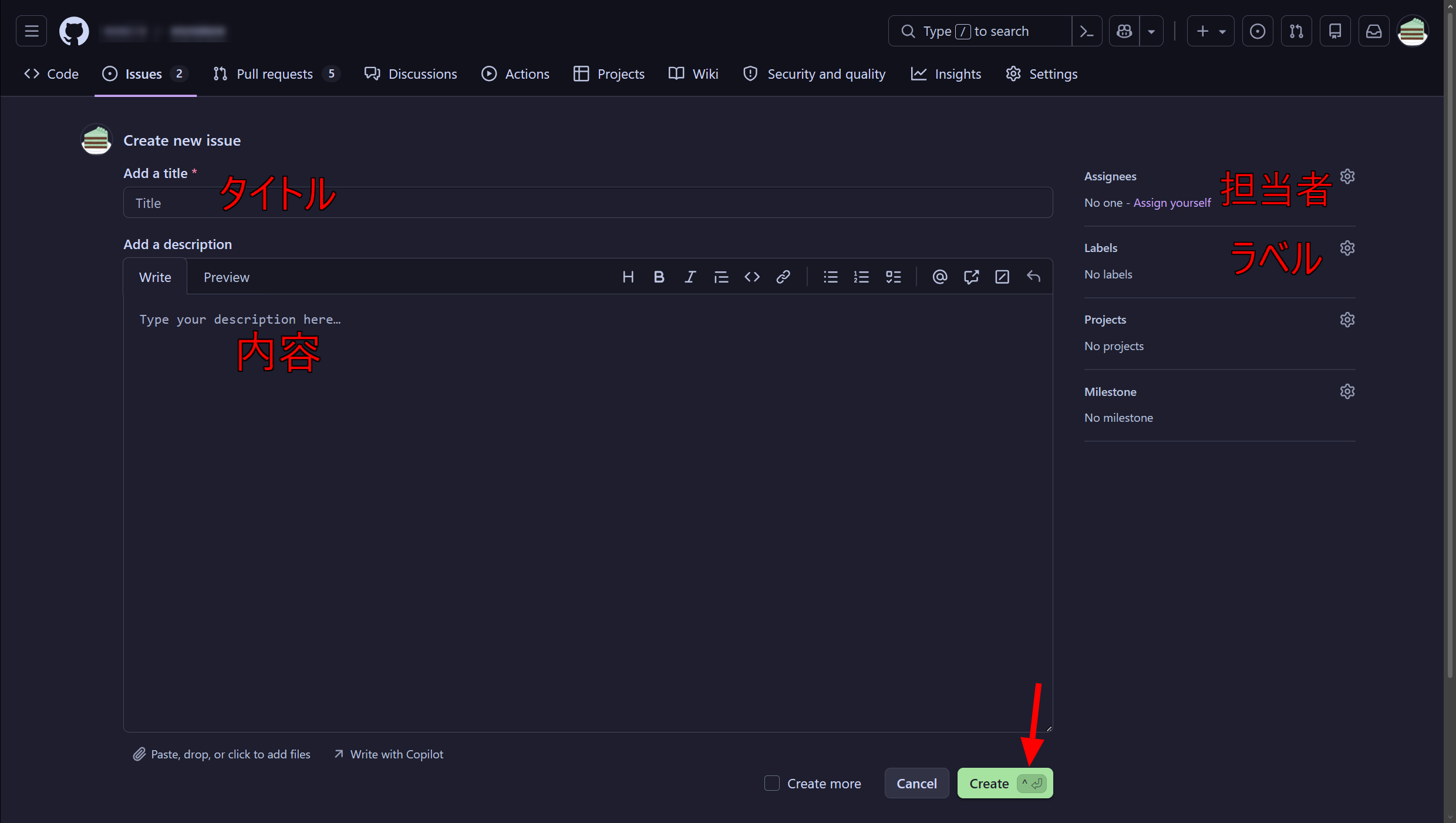Click the description text area
This screenshot has width=1456, height=823.
click(588, 513)
